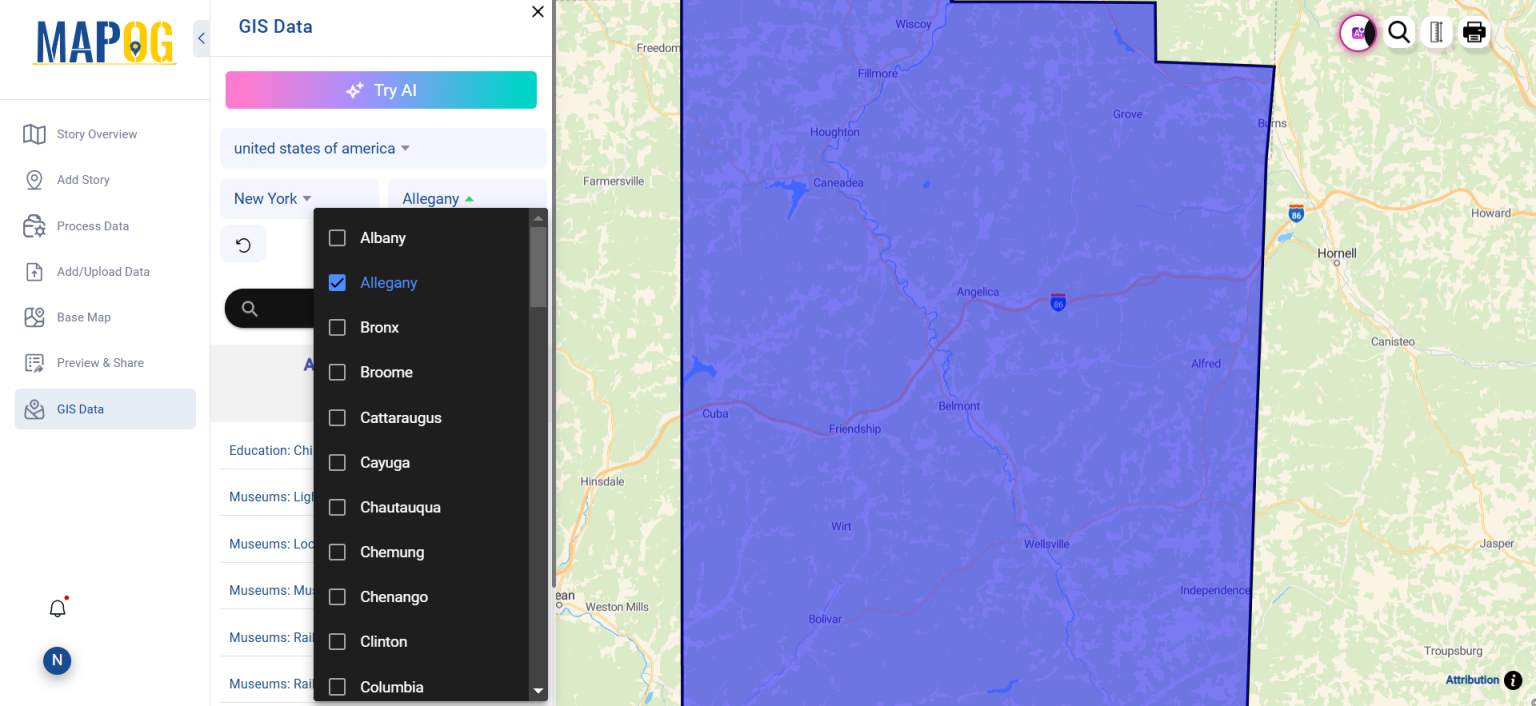1536x706 pixels.
Task: Select the Add Story tool
Action: click(84, 179)
